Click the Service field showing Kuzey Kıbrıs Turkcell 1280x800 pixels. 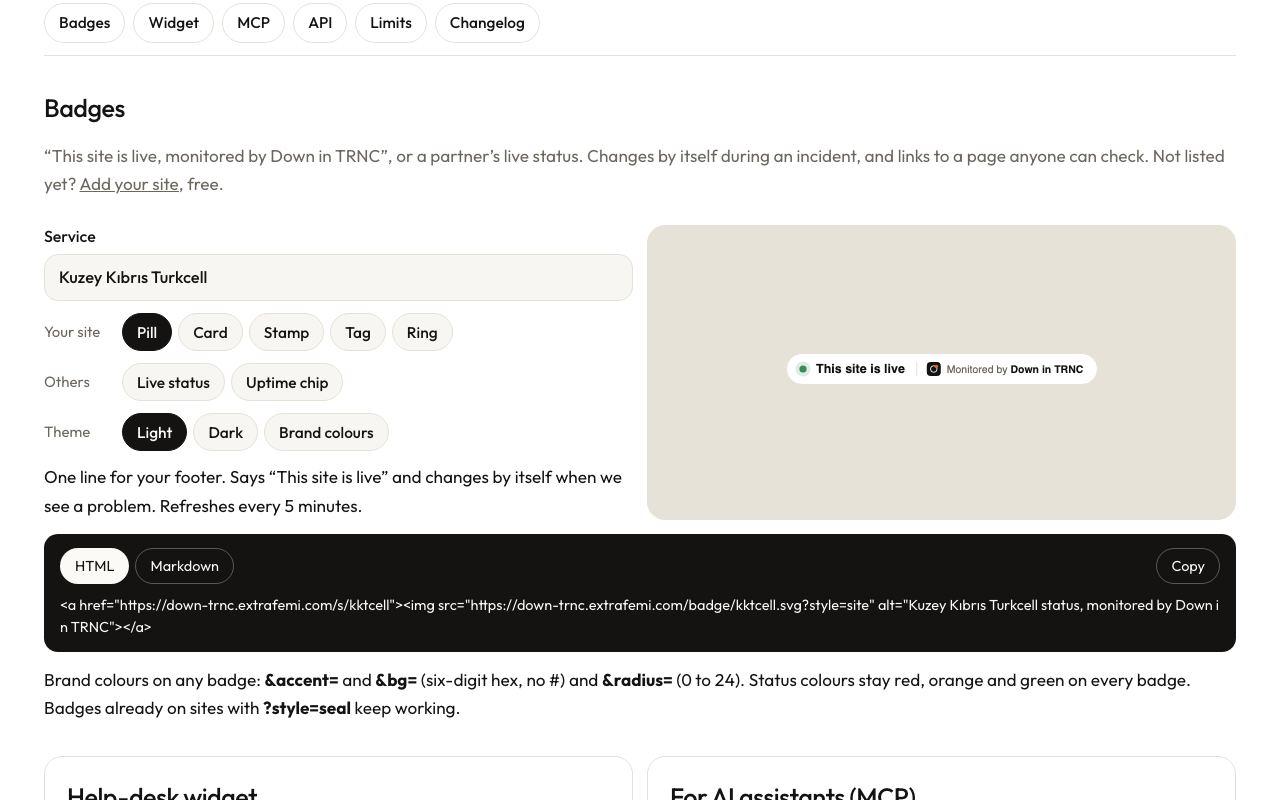pyautogui.click(x=338, y=277)
